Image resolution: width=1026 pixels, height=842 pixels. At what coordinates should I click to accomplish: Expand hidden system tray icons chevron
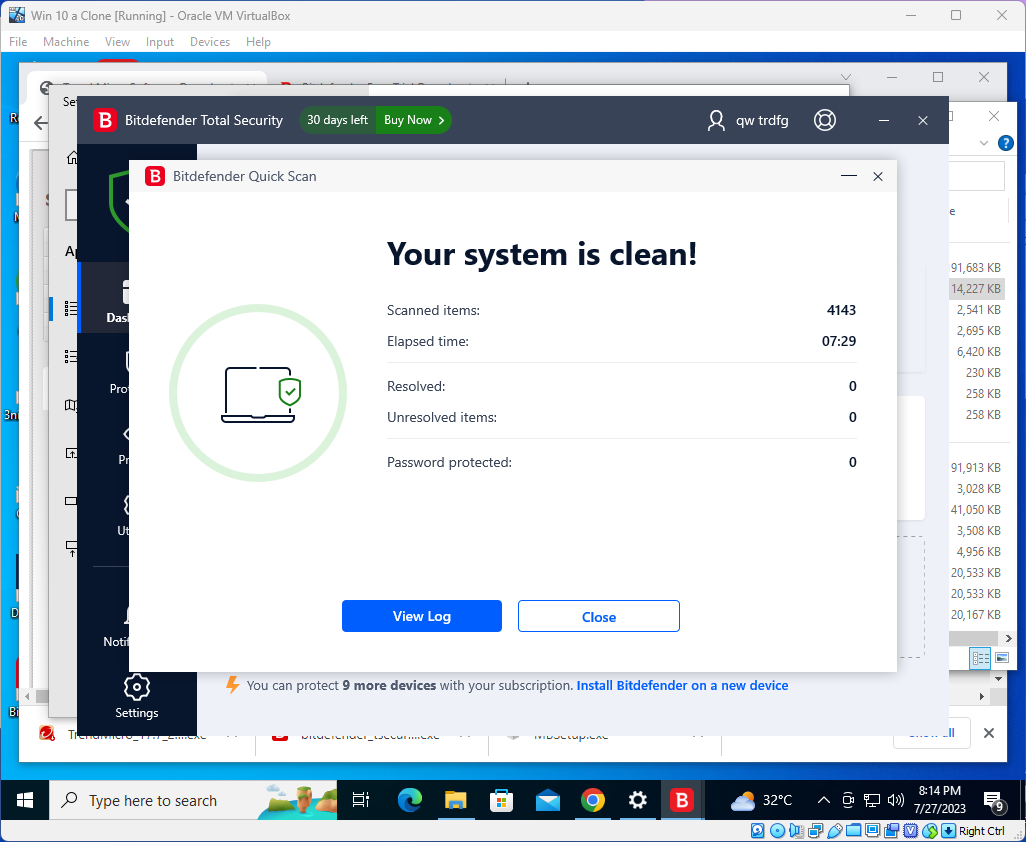pos(824,800)
